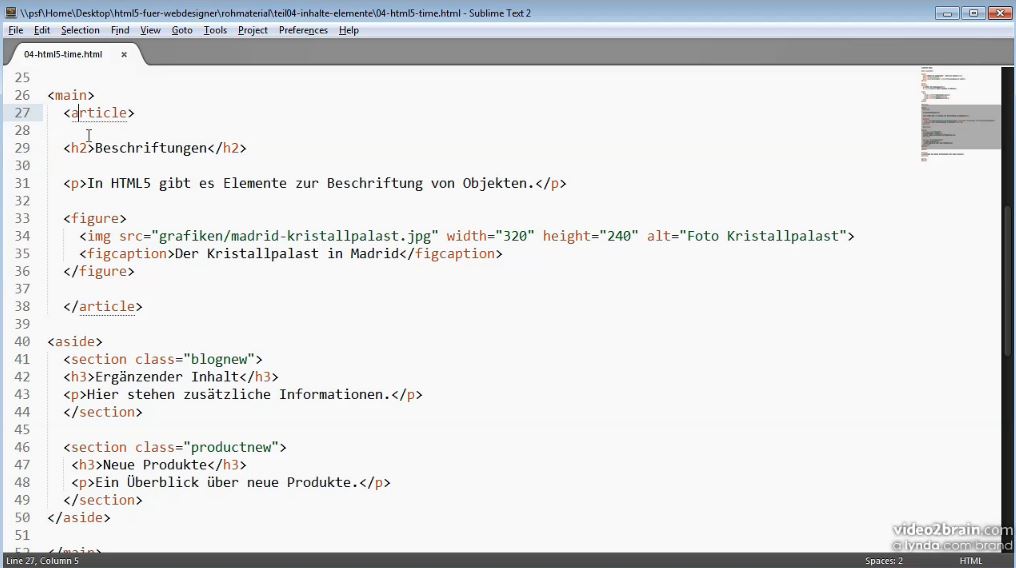Viewport: 1016px width, 568px height.
Task: Open the Find menu
Action: tap(120, 30)
